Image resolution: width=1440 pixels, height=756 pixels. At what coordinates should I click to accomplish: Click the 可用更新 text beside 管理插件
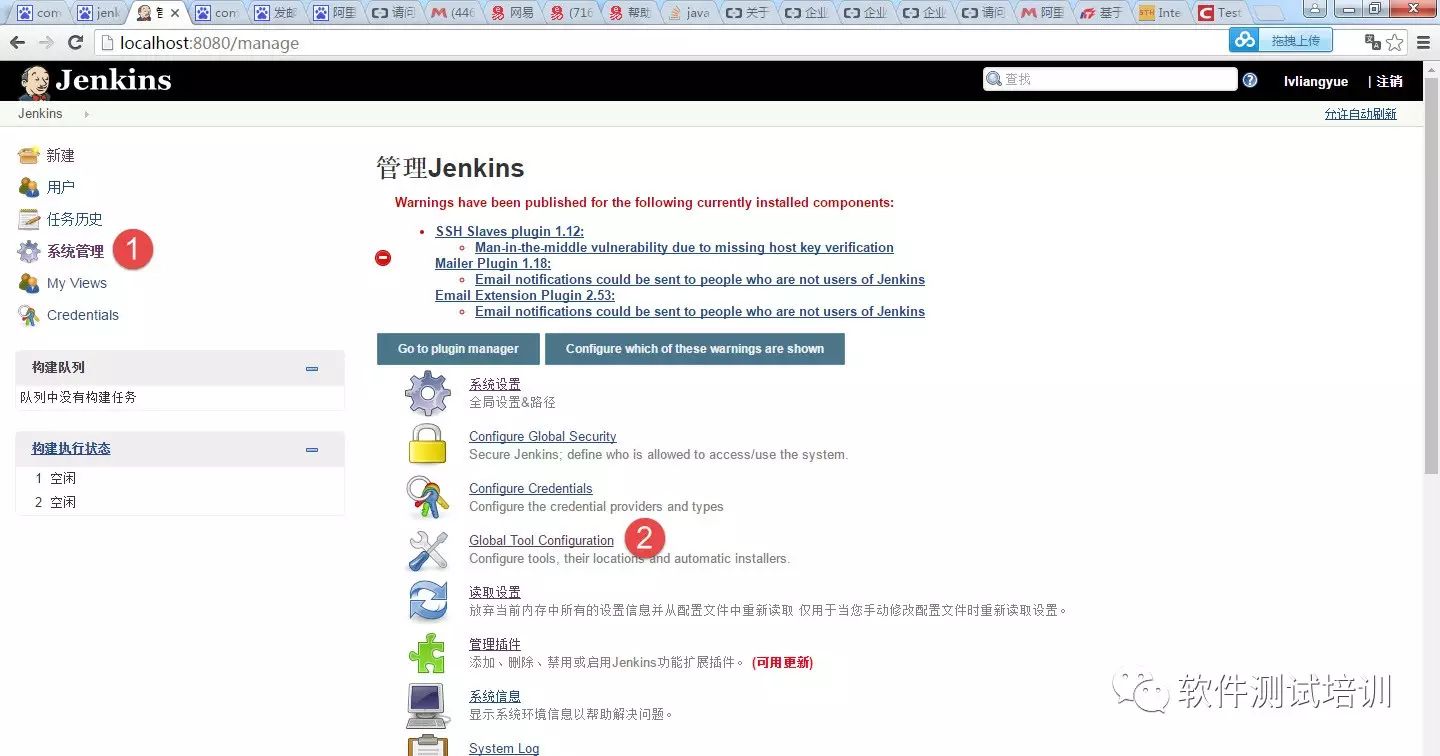tap(783, 662)
